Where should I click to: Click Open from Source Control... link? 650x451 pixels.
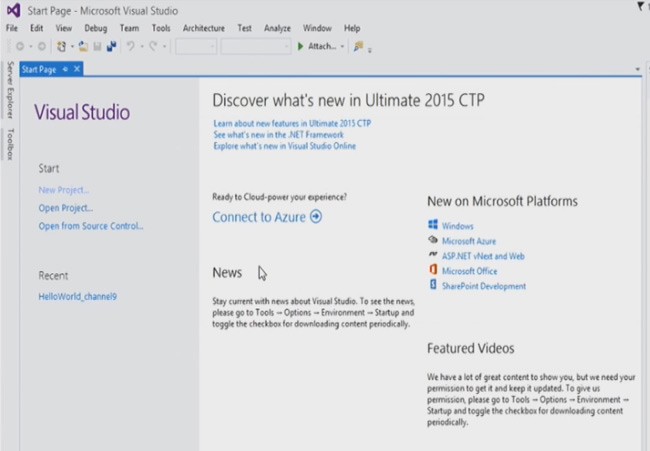point(91,226)
